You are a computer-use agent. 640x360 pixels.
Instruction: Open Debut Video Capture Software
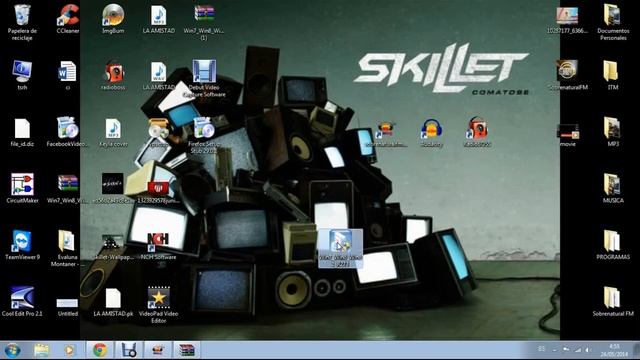(204, 78)
